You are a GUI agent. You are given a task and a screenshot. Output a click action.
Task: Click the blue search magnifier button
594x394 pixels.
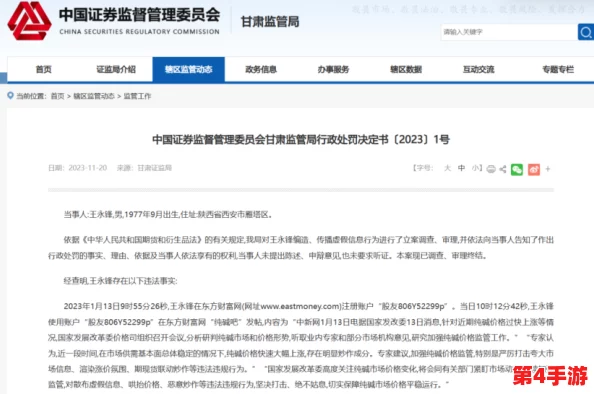click(x=586, y=32)
